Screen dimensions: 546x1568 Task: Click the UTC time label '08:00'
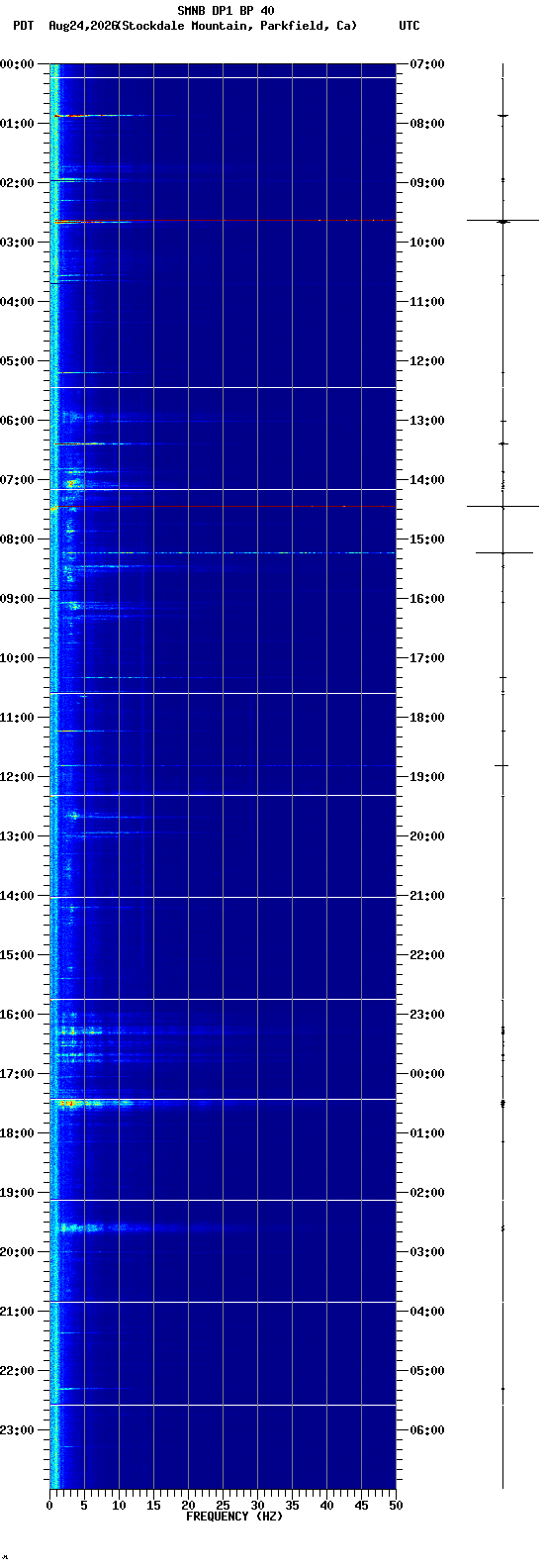tap(427, 124)
